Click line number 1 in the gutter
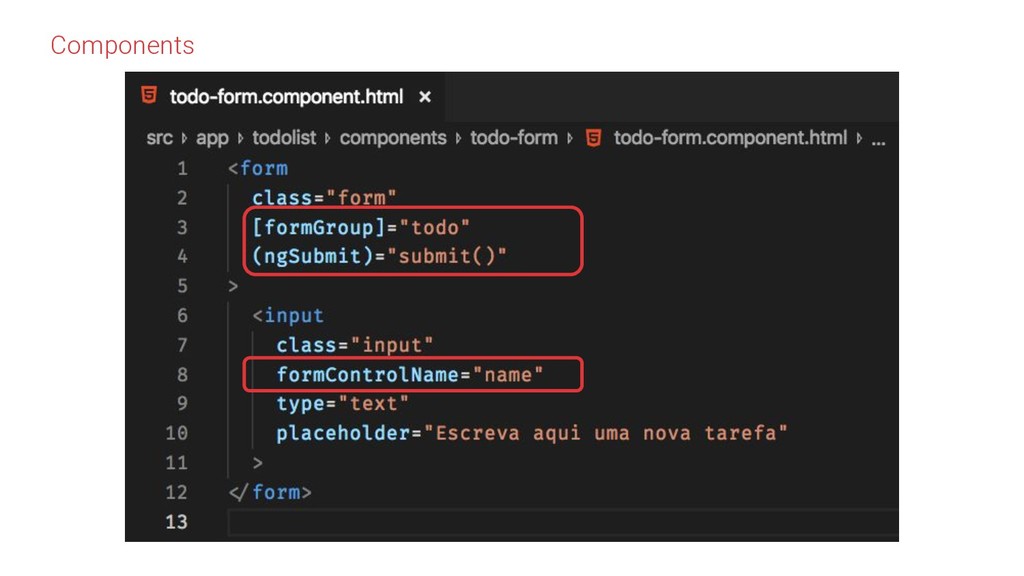Screen dimensions: 1024x576 coord(181,168)
